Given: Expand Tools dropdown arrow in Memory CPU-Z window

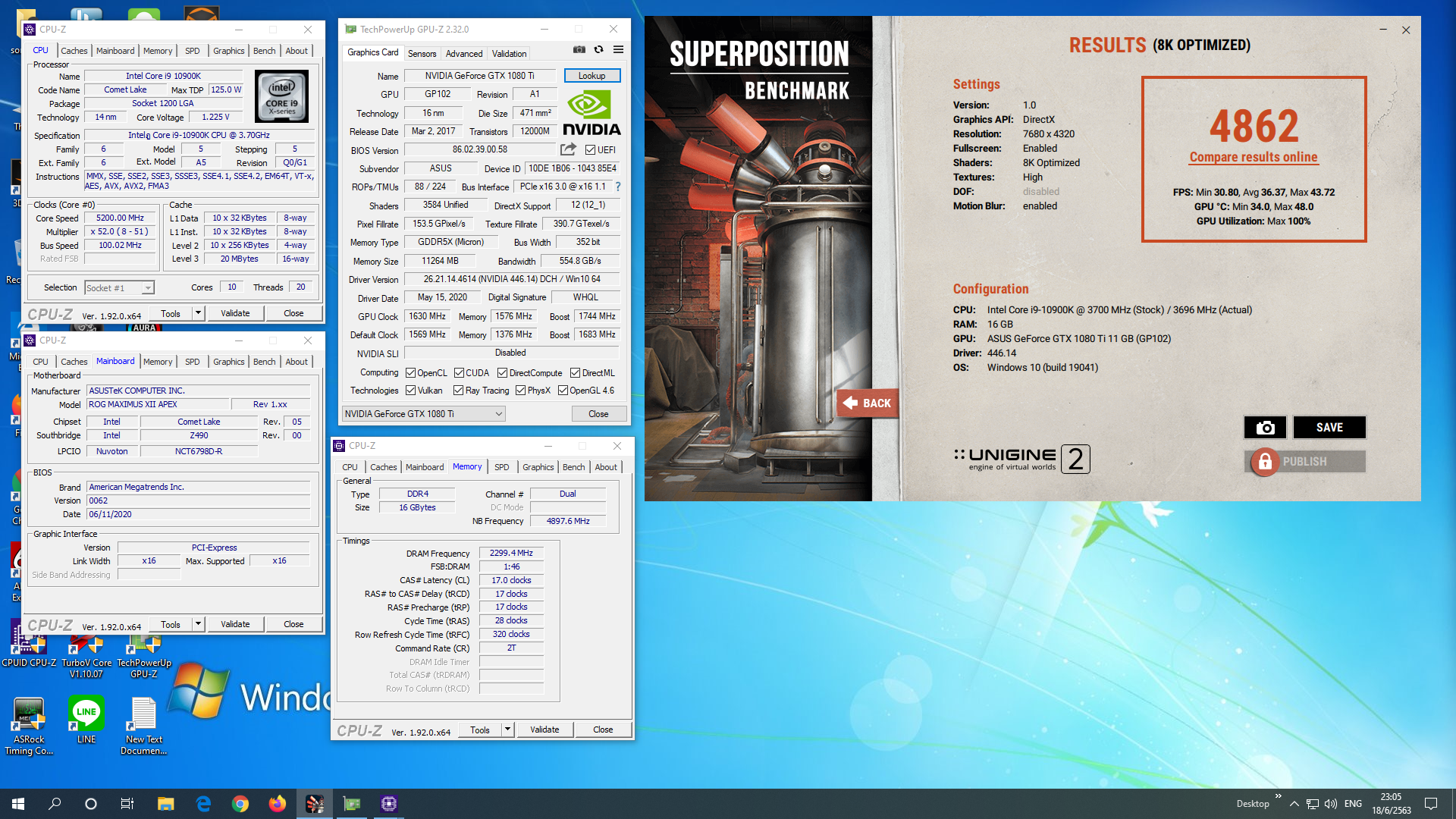Looking at the screenshot, I should [x=507, y=730].
